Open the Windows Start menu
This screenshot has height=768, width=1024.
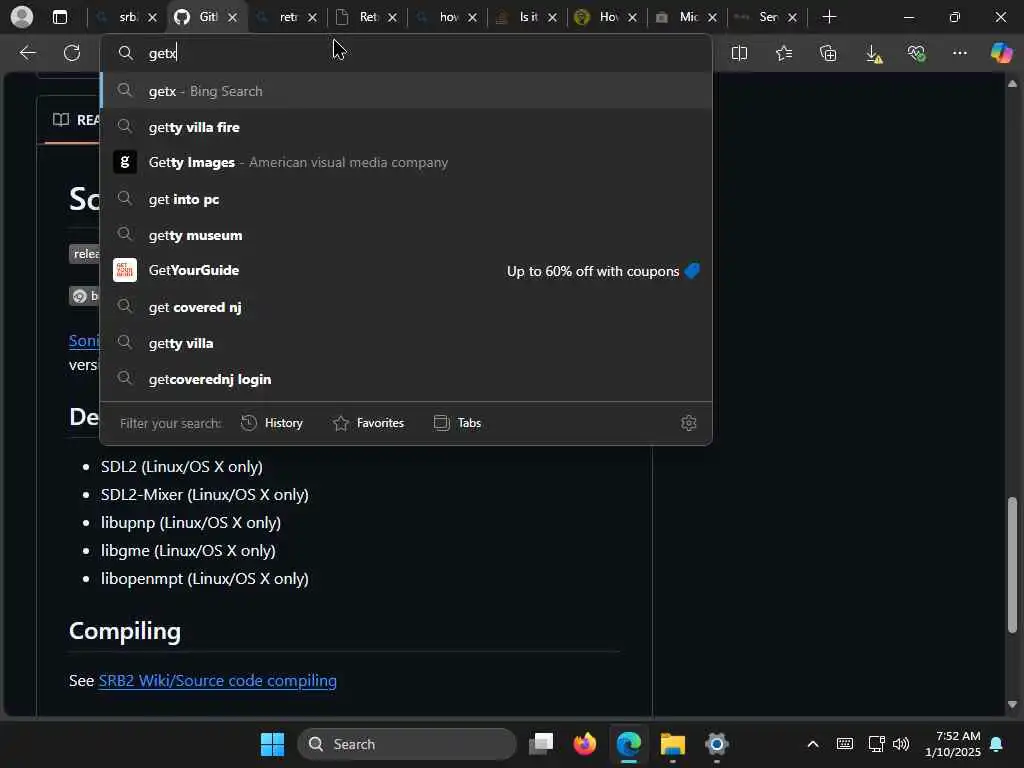pos(272,744)
